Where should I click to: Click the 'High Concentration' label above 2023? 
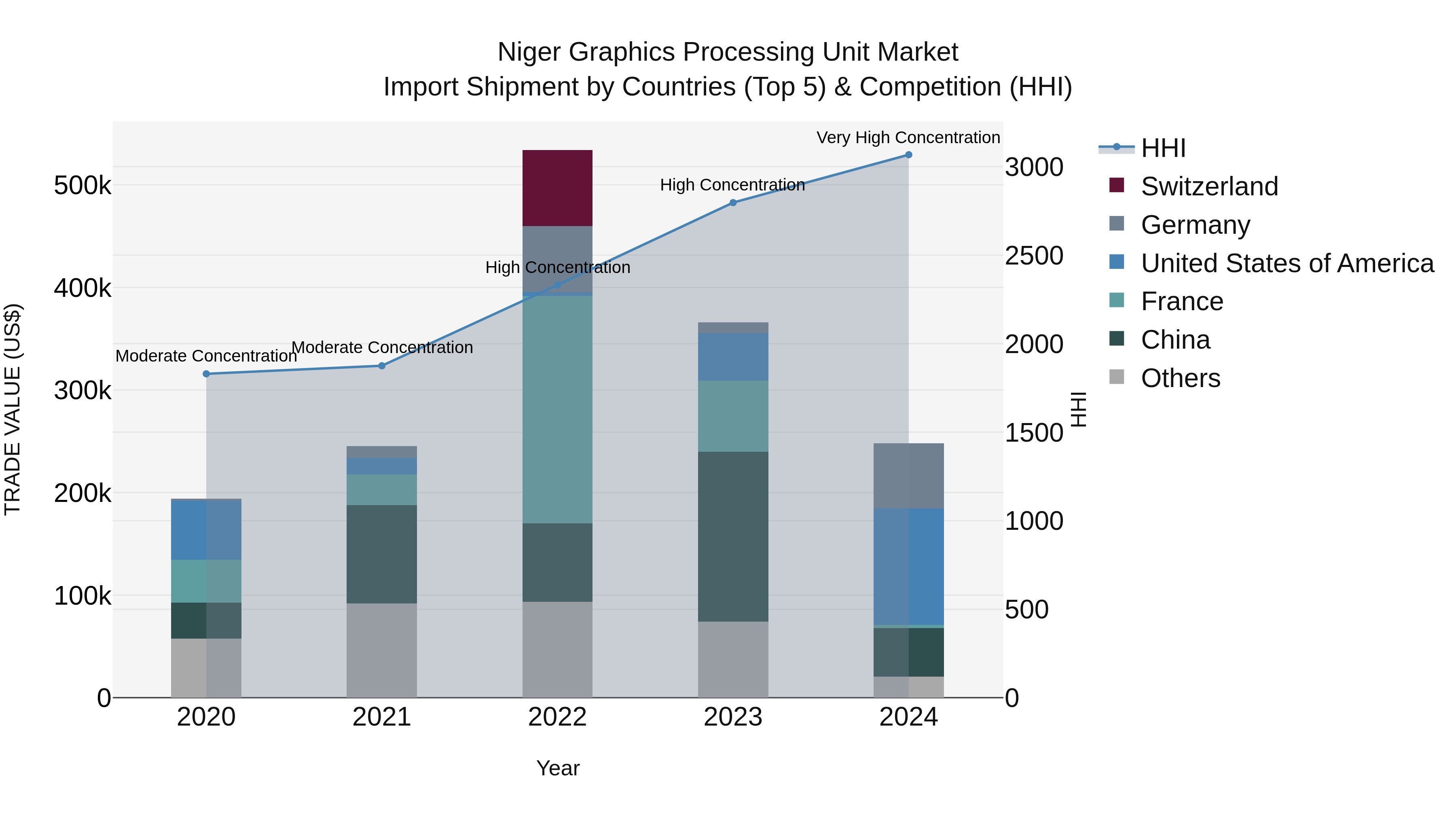tap(732, 185)
